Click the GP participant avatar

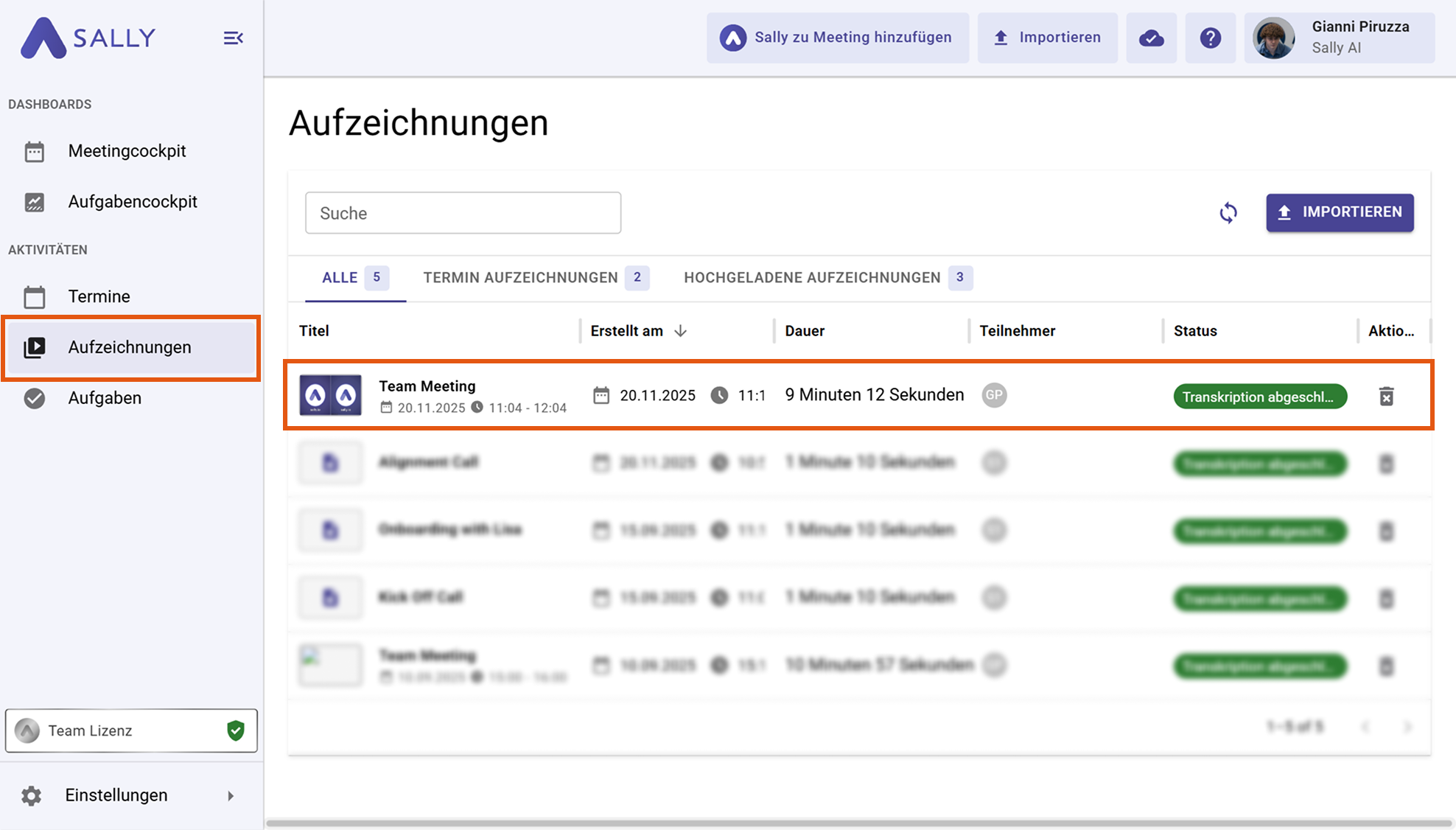[994, 395]
